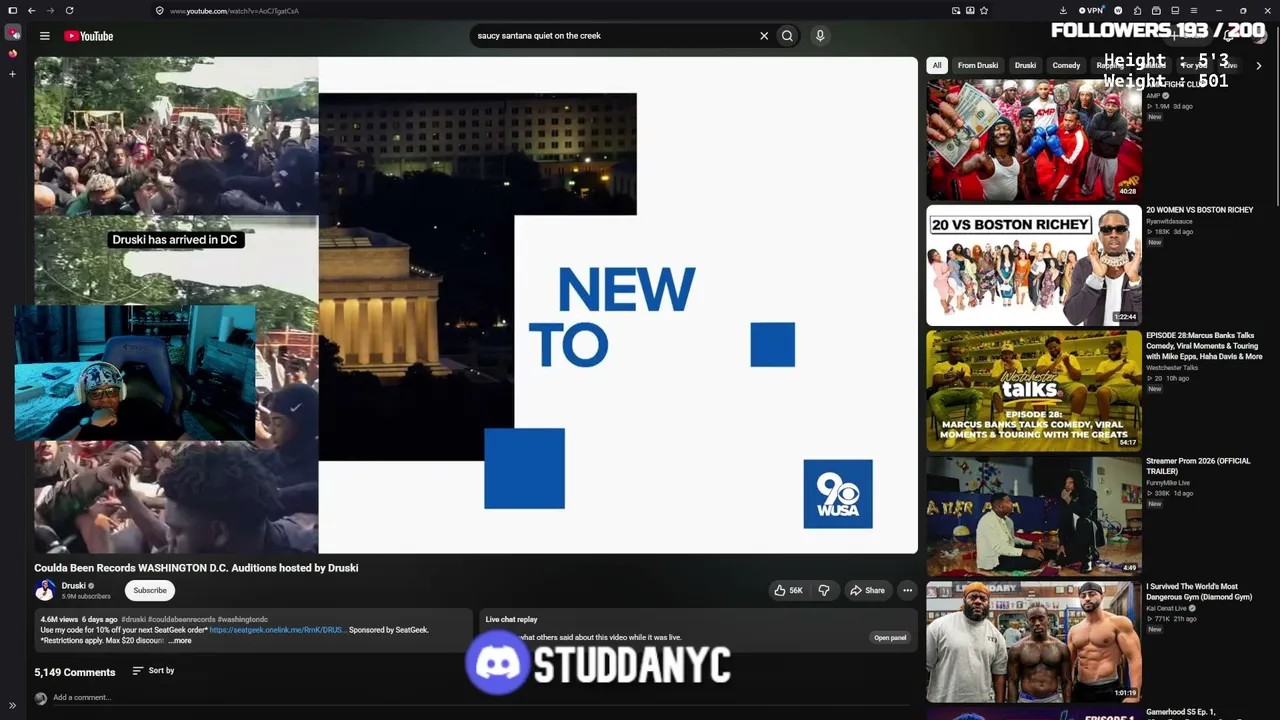Open the browser downloads arrow
Image resolution: width=1280 pixels, height=720 pixels.
pos(1063,10)
